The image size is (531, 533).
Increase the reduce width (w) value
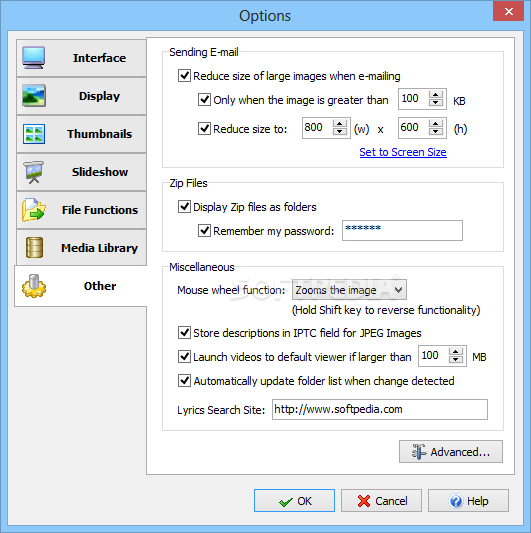(x=340, y=124)
